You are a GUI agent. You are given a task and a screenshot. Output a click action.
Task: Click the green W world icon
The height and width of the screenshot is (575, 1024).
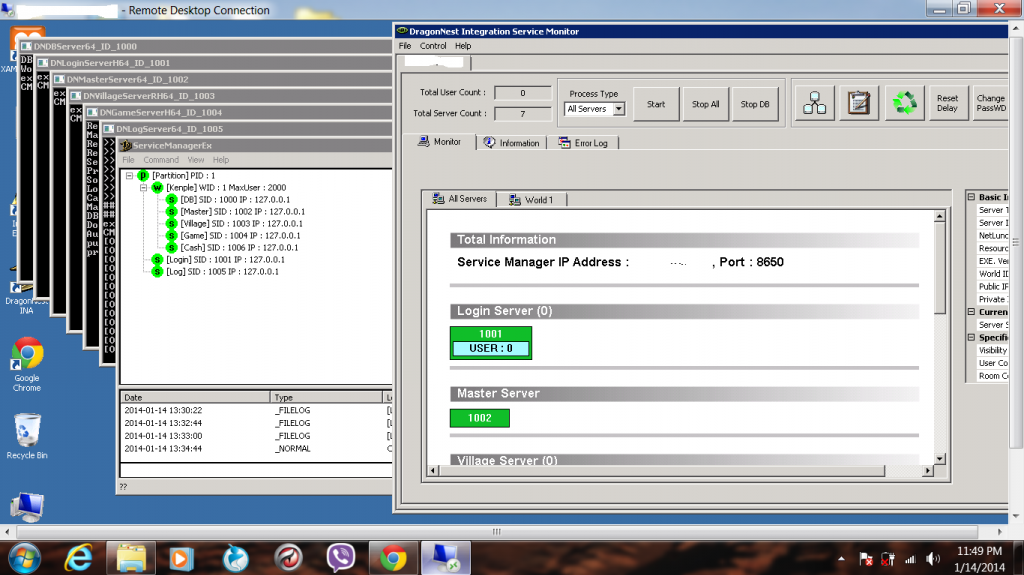[157, 188]
